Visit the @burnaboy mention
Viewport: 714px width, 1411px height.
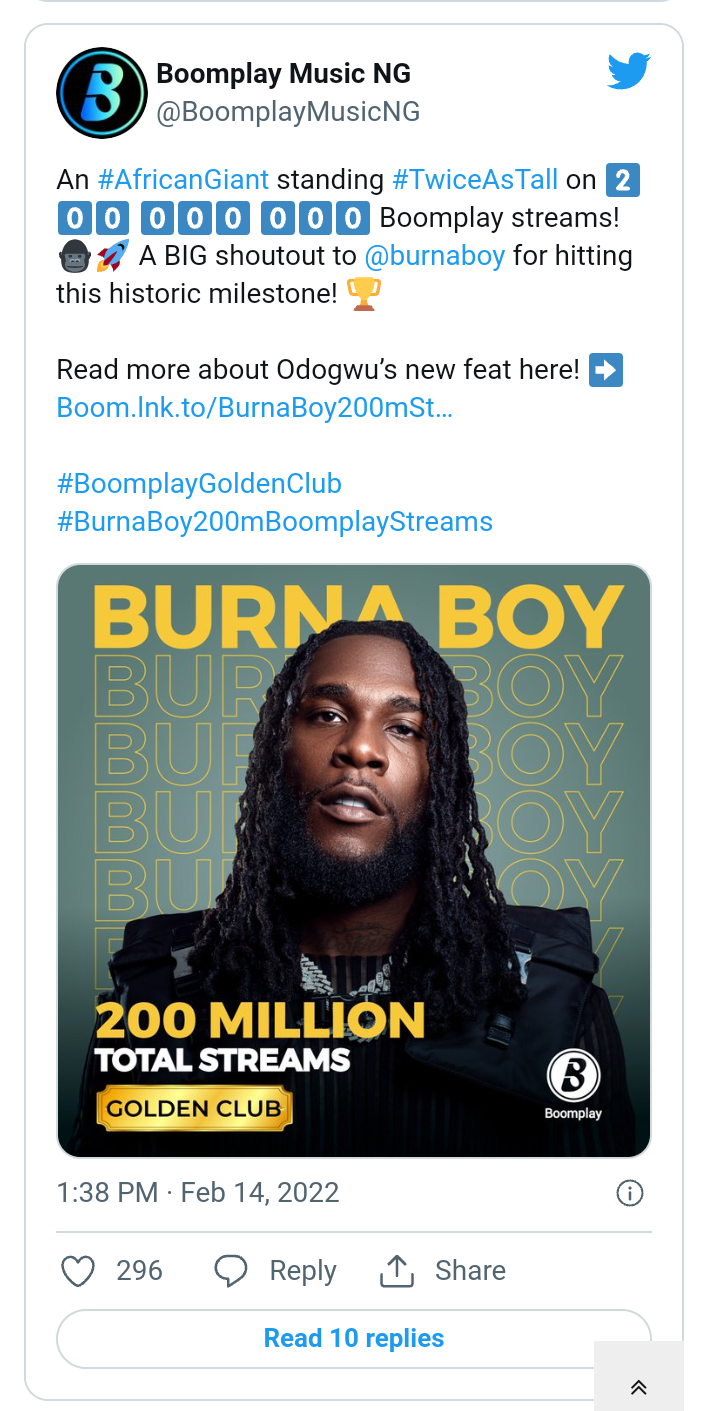tap(434, 256)
